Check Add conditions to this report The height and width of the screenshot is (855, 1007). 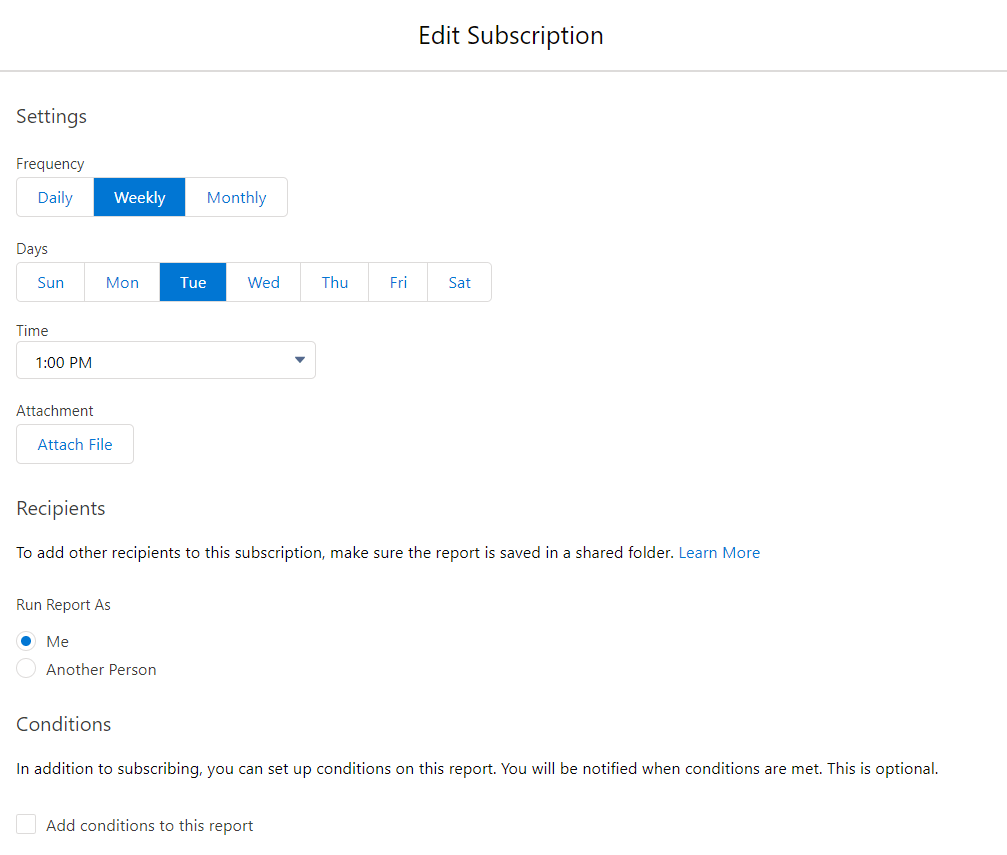pos(25,823)
